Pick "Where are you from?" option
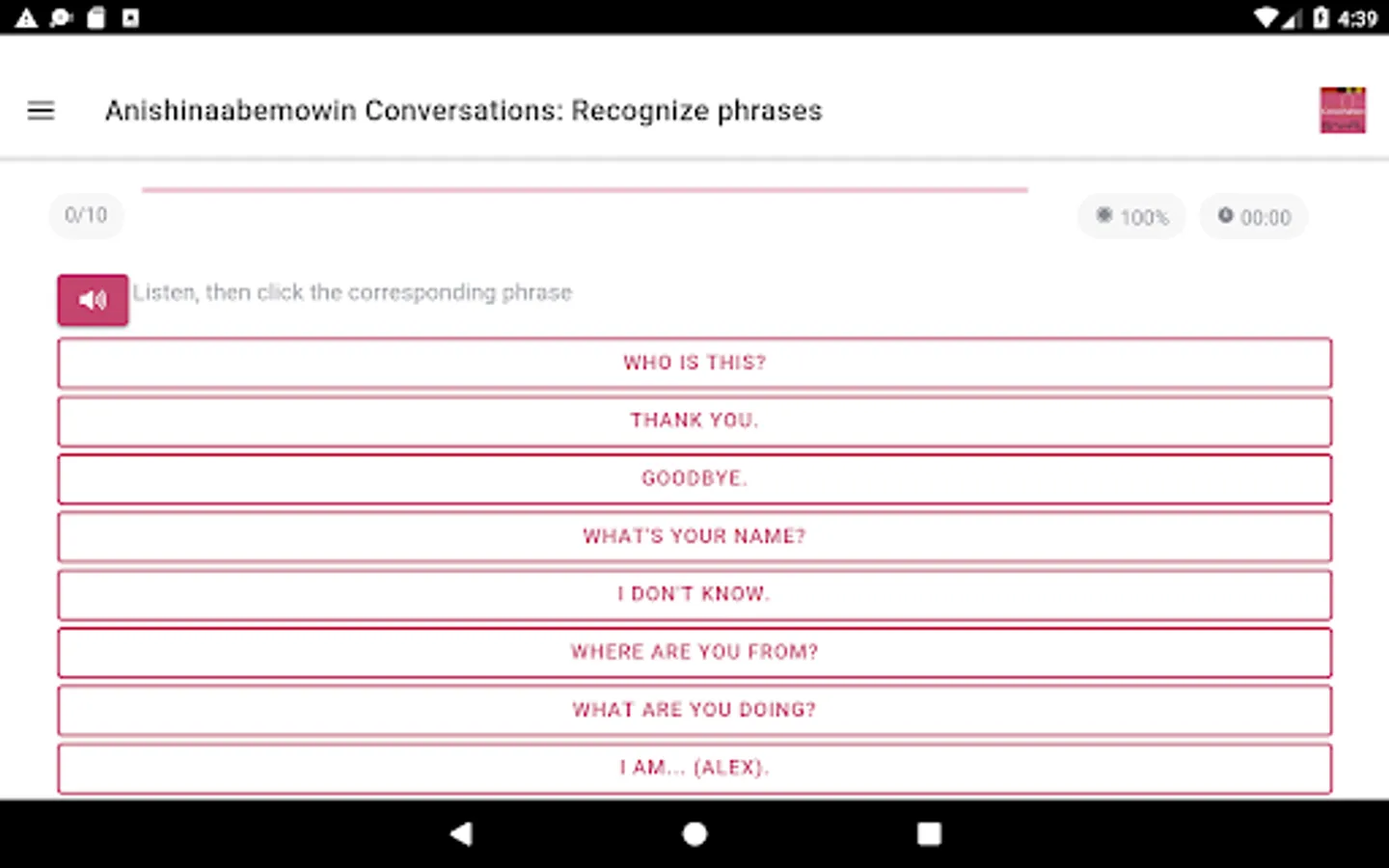1389x868 pixels. pyautogui.click(x=694, y=652)
